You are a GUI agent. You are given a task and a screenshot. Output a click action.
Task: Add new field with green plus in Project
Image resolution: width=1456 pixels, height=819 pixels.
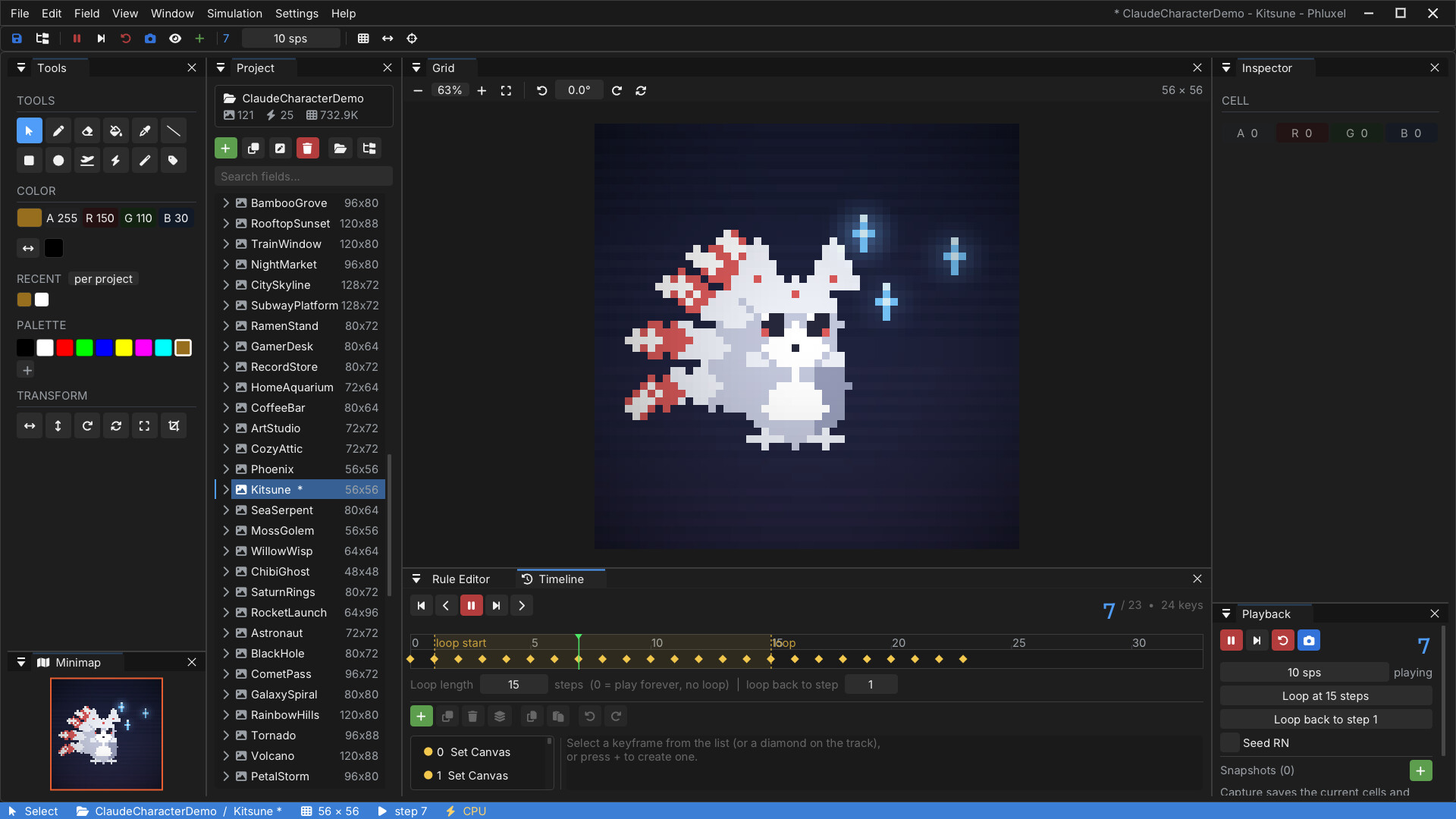click(225, 148)
